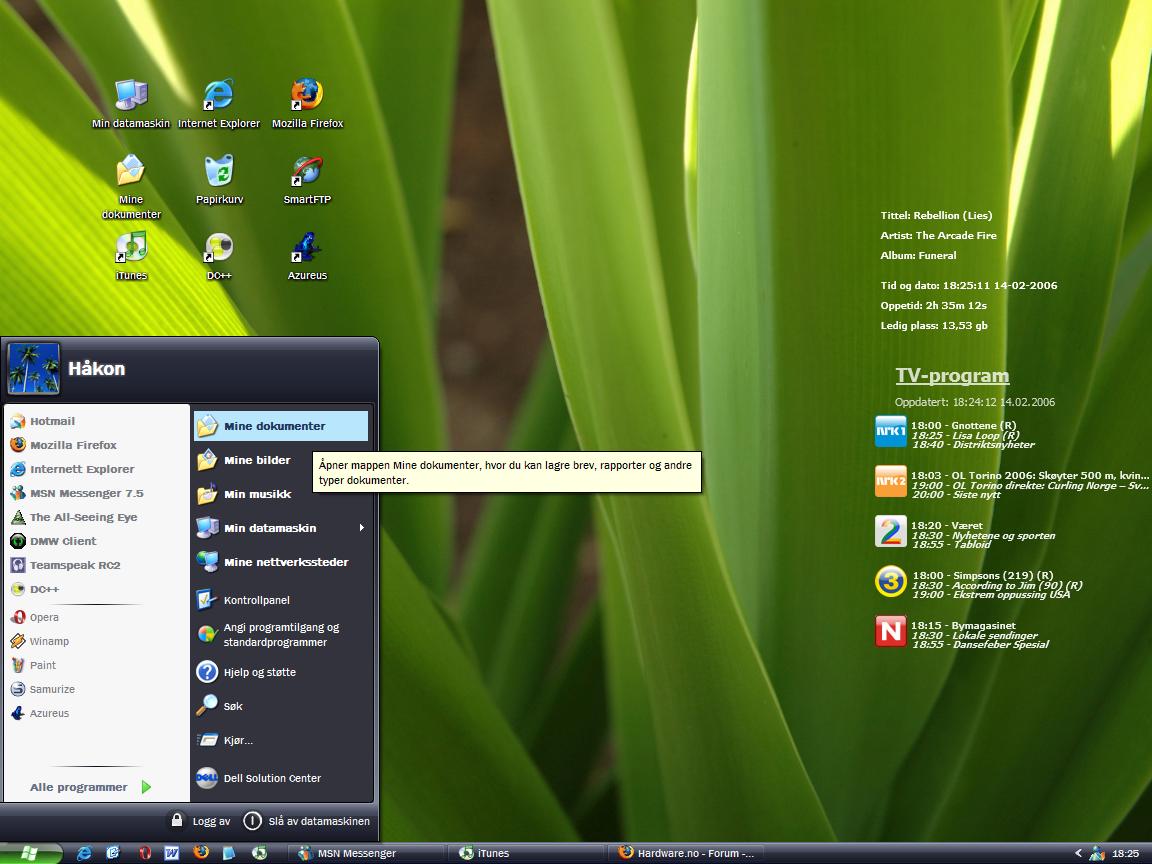Open Mine bilder in start menu

pos(257,460)
